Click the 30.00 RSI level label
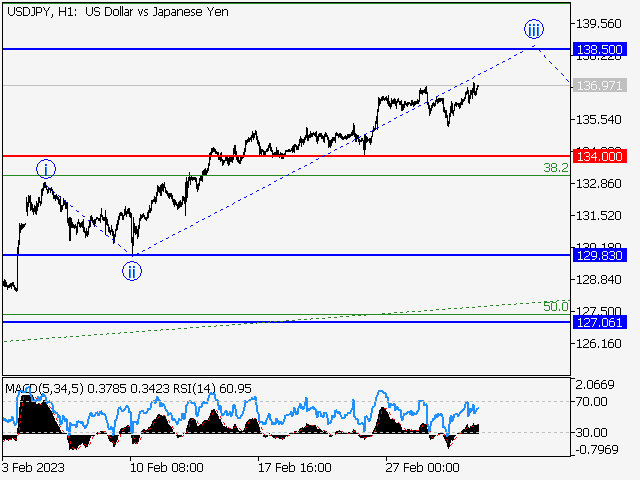The image size is (640, 480). pyautogui.click(x=591, y=432)
